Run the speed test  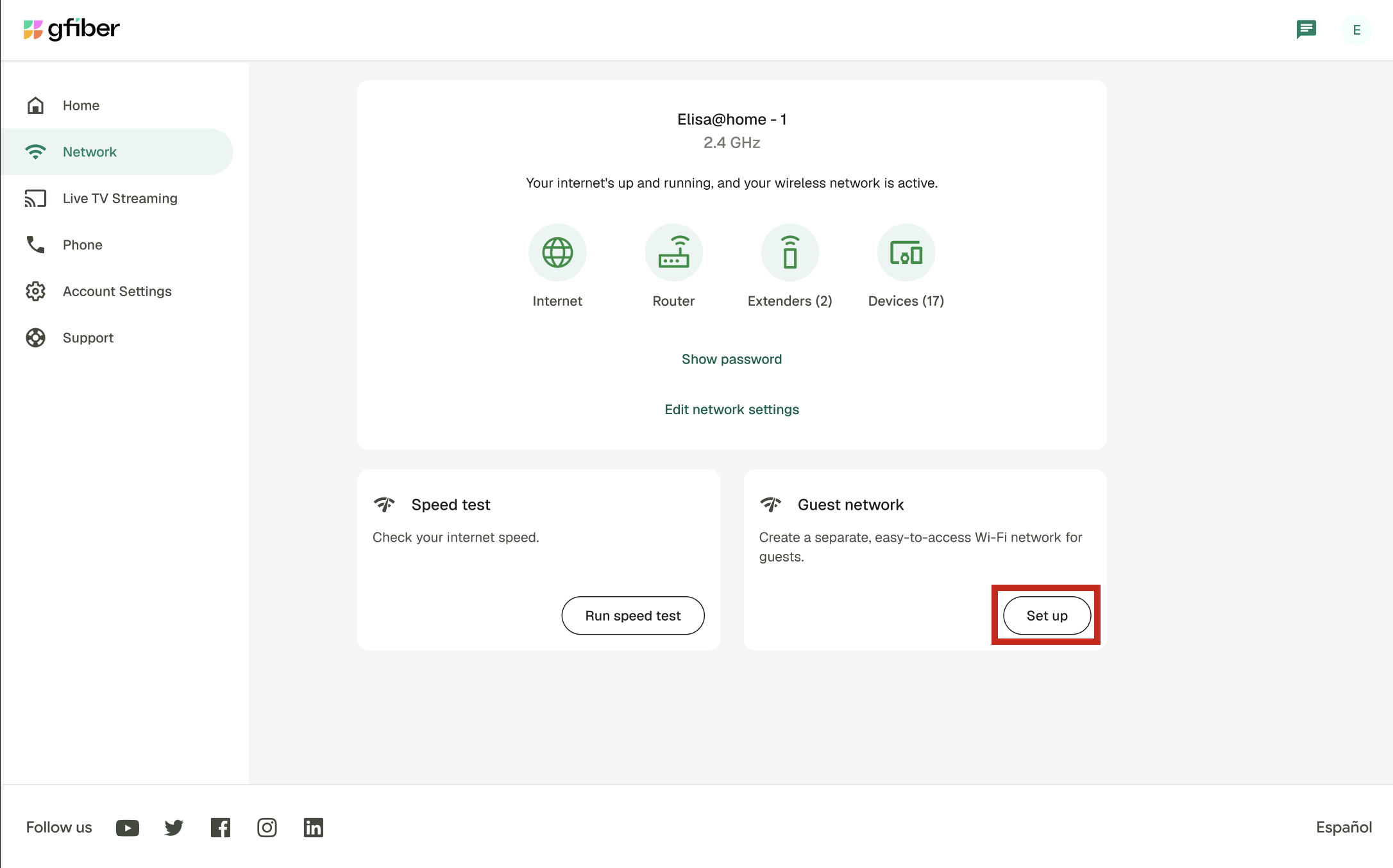(633, 615)
